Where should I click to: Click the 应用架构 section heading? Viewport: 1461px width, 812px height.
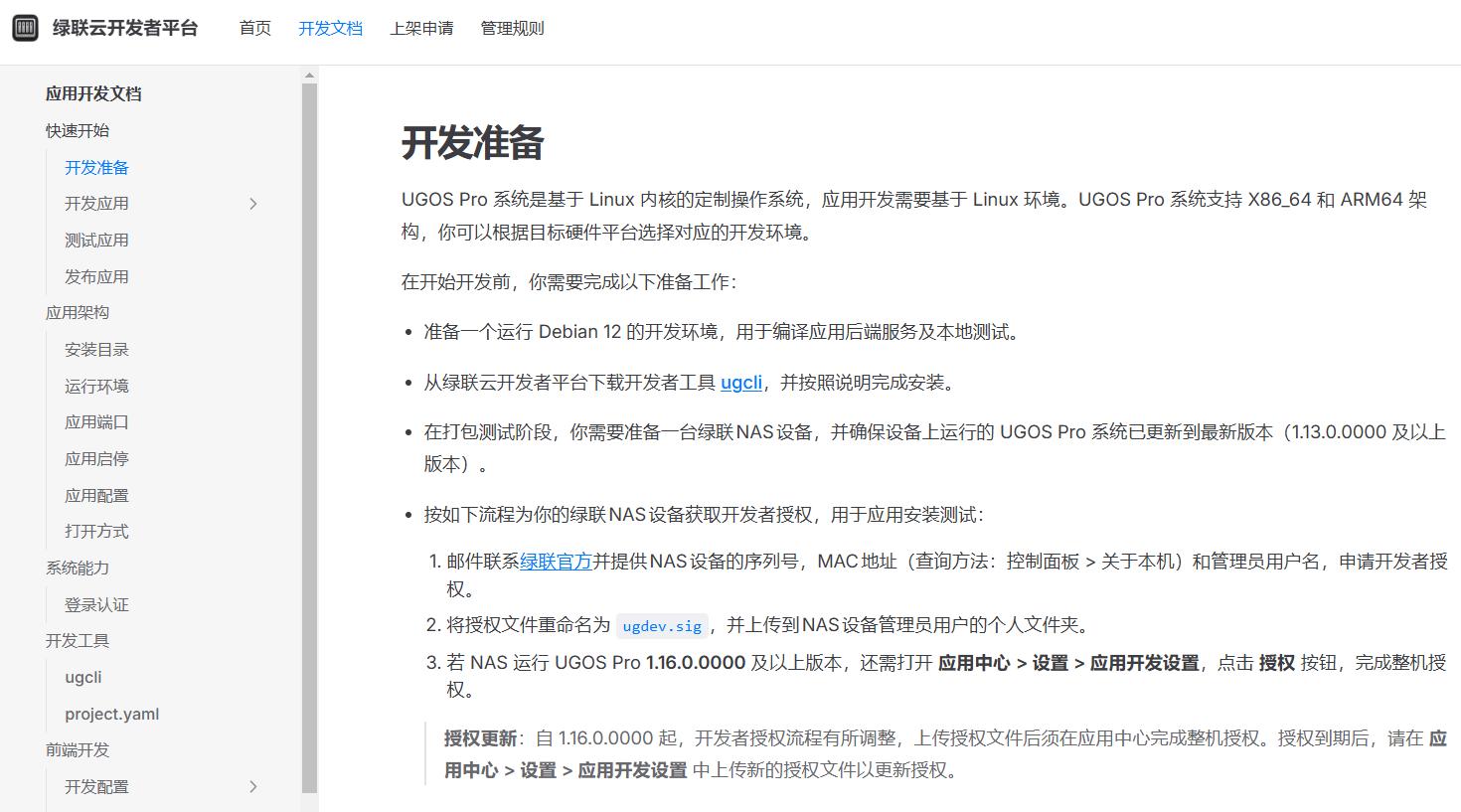point(78,312)
